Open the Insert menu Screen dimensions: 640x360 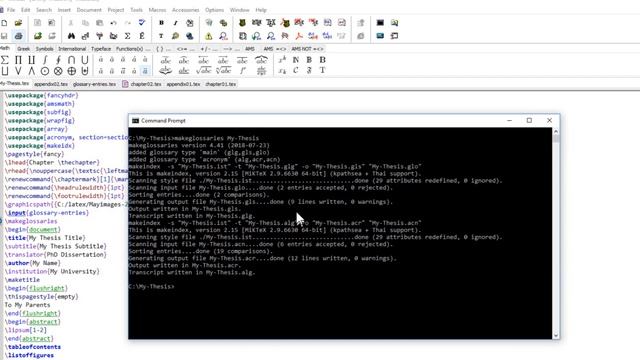click(x=64, y=10)
